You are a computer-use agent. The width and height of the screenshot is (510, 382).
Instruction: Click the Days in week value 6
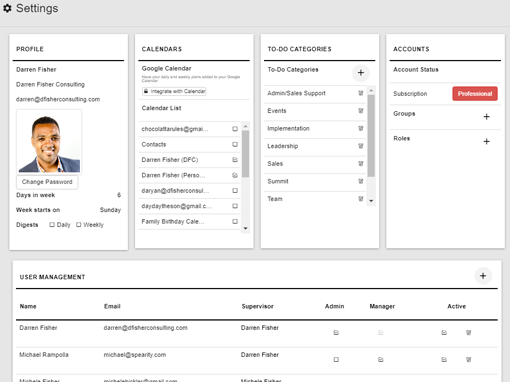119,195
